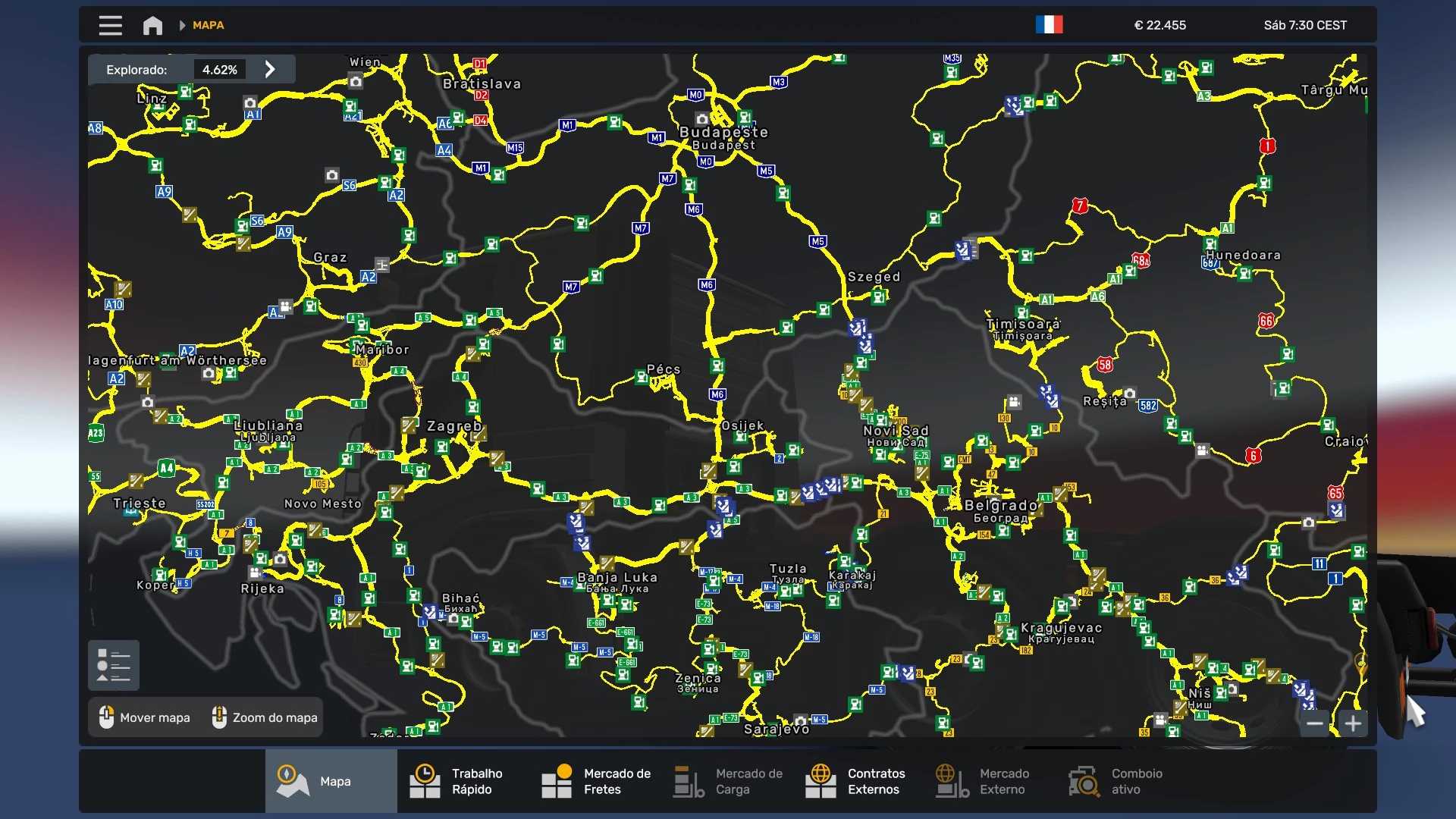
Task: Open Mercado de Fretes
Action: click(x=595, y=781)
